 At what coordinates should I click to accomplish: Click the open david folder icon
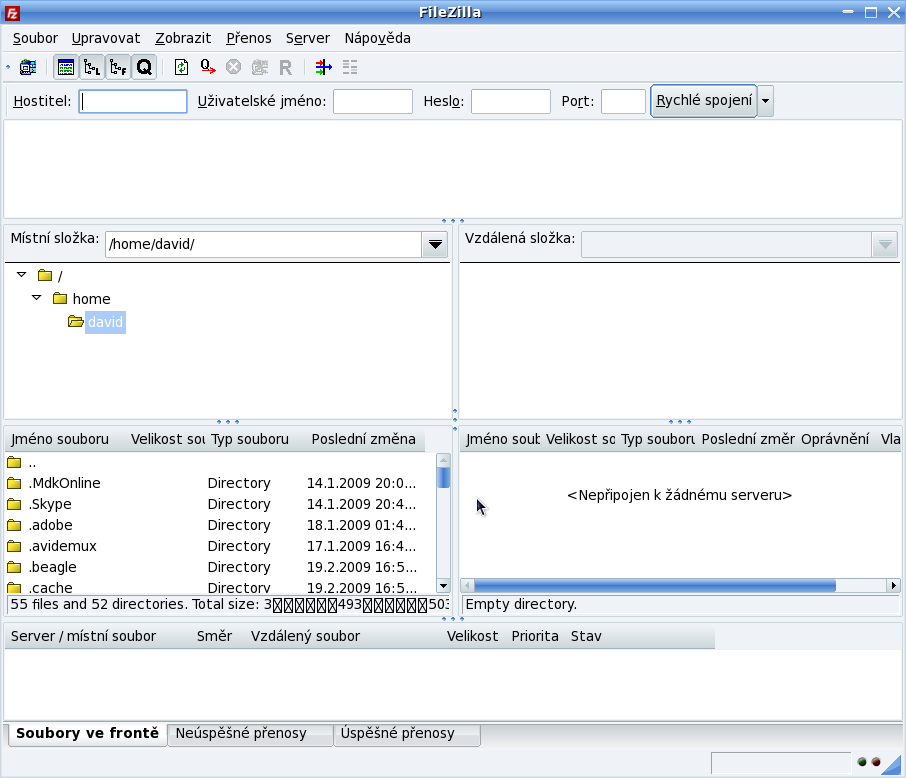click(76, 321)
